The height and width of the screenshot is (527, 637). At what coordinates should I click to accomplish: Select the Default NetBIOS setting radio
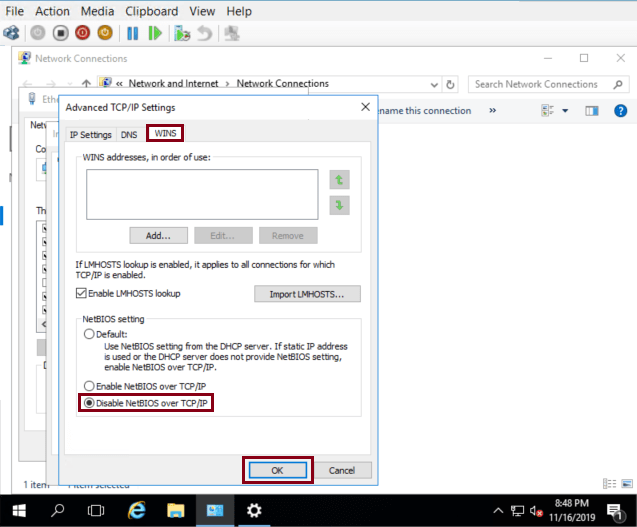(x=89, y=334)
